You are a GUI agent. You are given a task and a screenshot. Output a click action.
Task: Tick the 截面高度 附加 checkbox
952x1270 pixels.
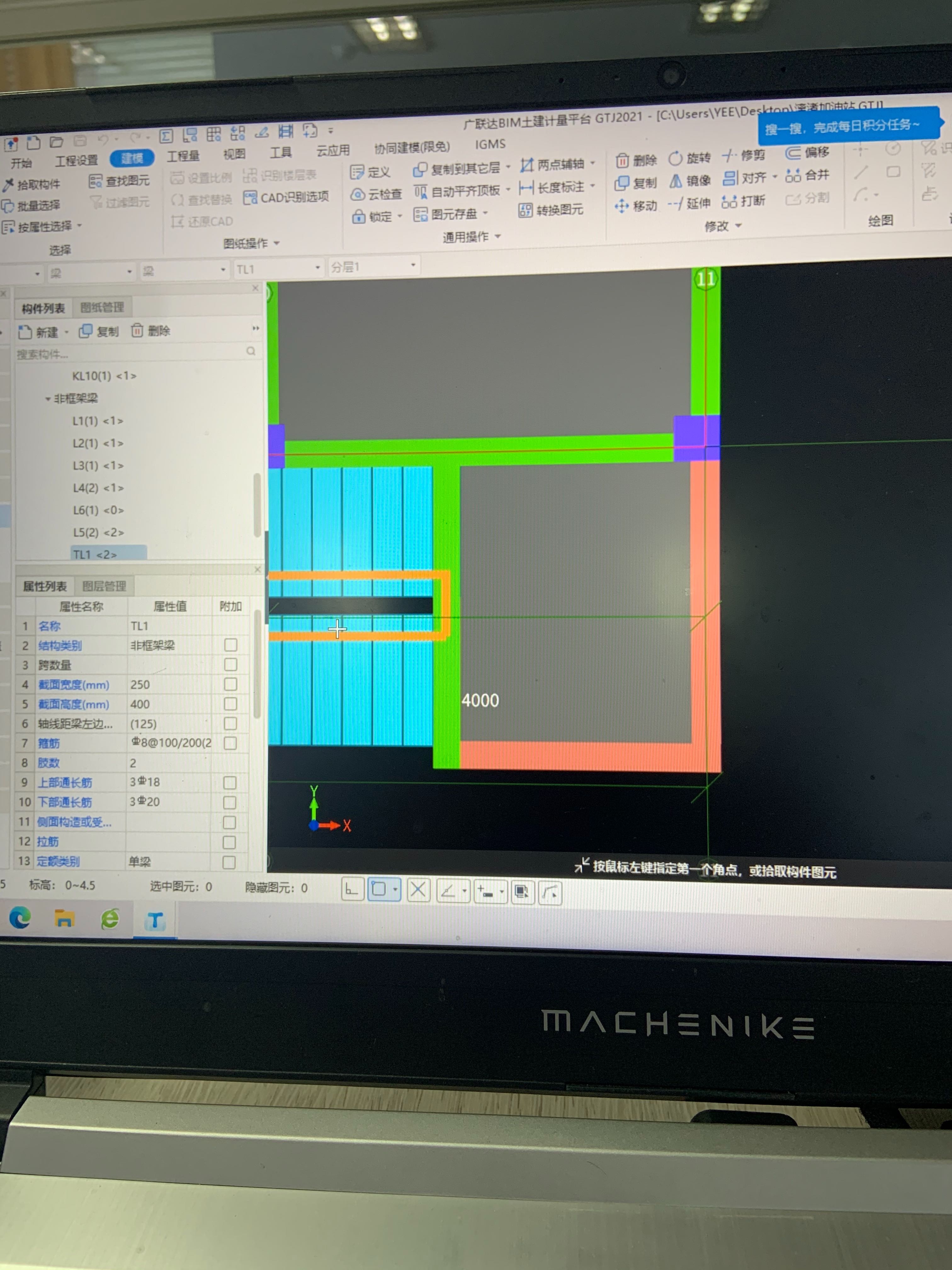(x=231, y=703)
